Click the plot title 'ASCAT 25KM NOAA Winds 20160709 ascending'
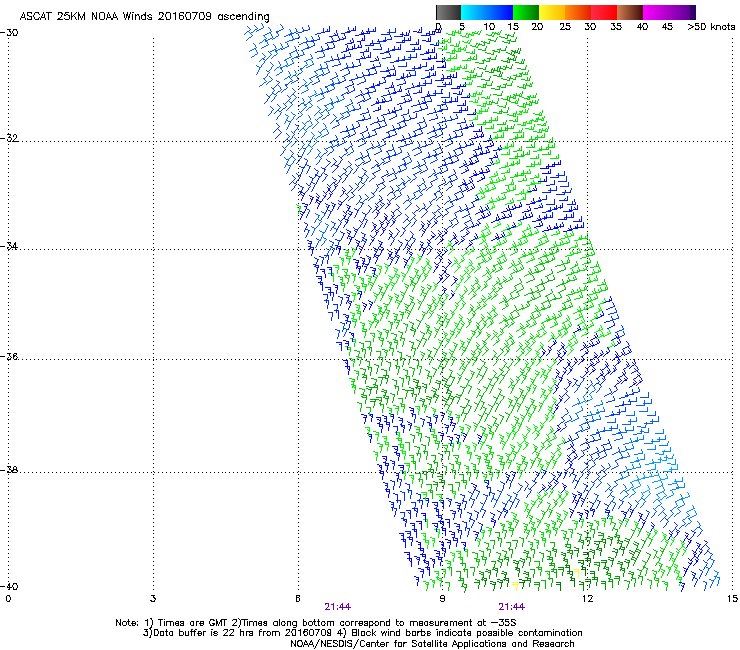The image size is (740, 650). pos(144,17)
